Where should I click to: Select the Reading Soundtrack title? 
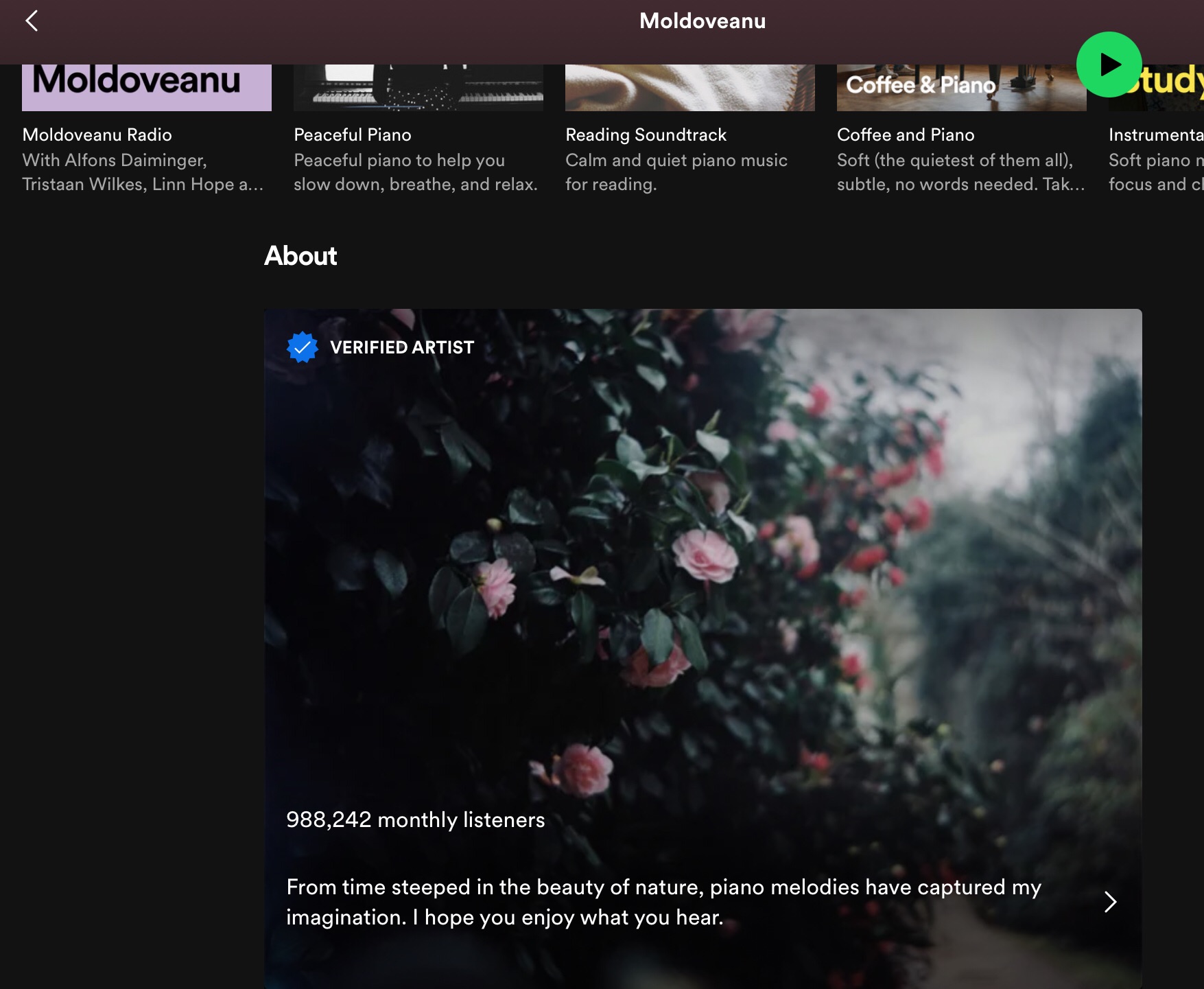pos(646,135)
